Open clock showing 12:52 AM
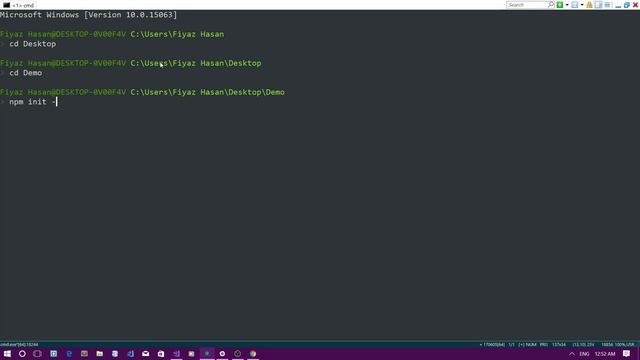This screenshot has height=360, width=640. [x=604, y=354]
